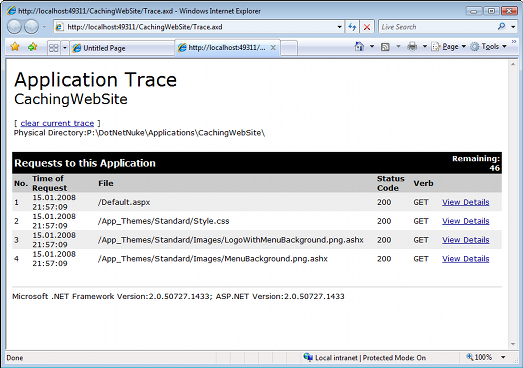Image resolution: width=523 pixels, height=368 pixels.
Task: Click the 100% zoom level button
Action: coord(479,357)
